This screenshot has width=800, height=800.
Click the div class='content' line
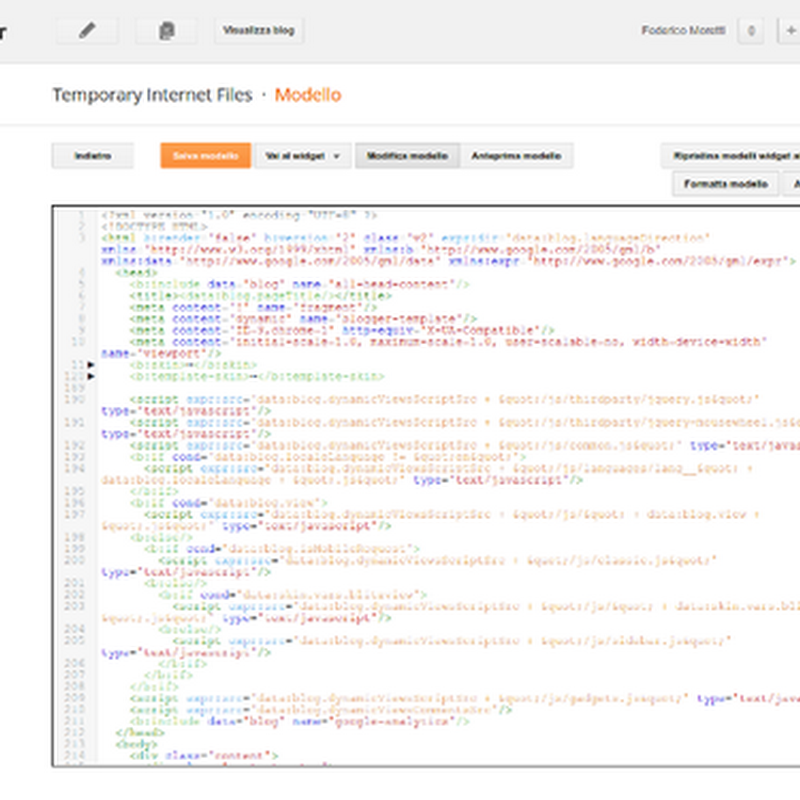click(204, 756)
